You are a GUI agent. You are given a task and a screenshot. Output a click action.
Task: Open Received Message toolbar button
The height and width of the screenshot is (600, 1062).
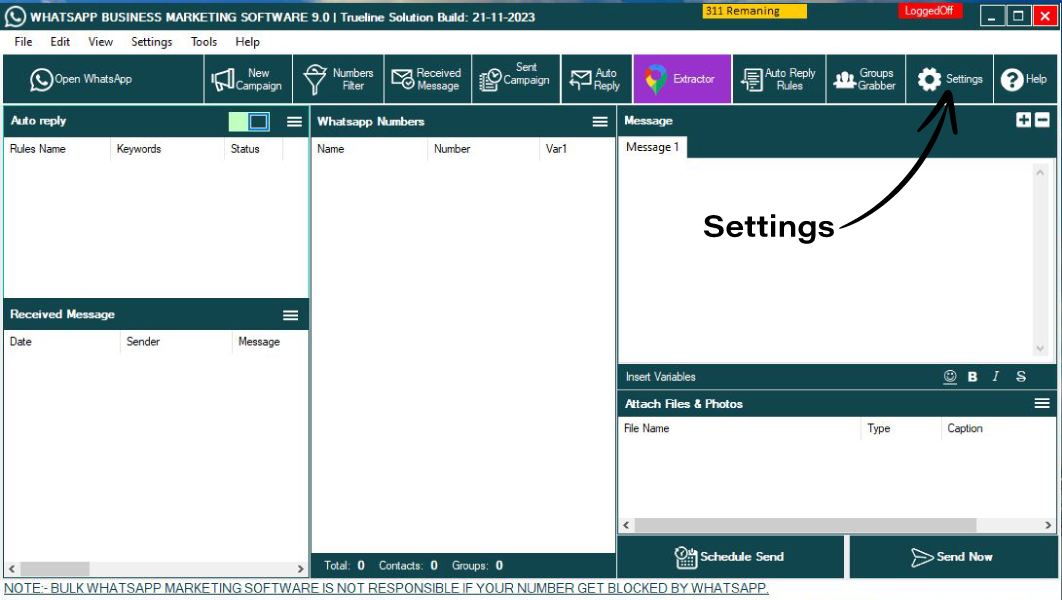428,79
